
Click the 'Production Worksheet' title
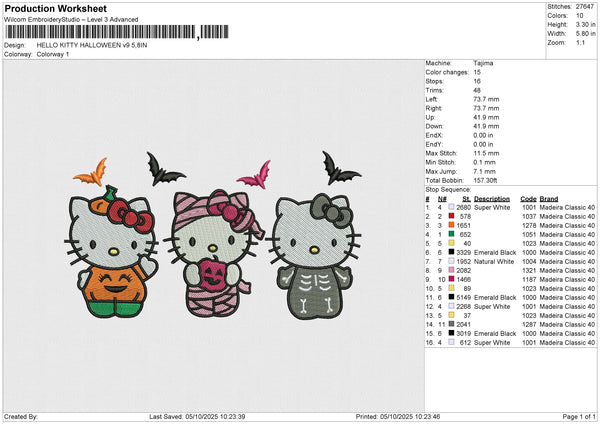56,8
